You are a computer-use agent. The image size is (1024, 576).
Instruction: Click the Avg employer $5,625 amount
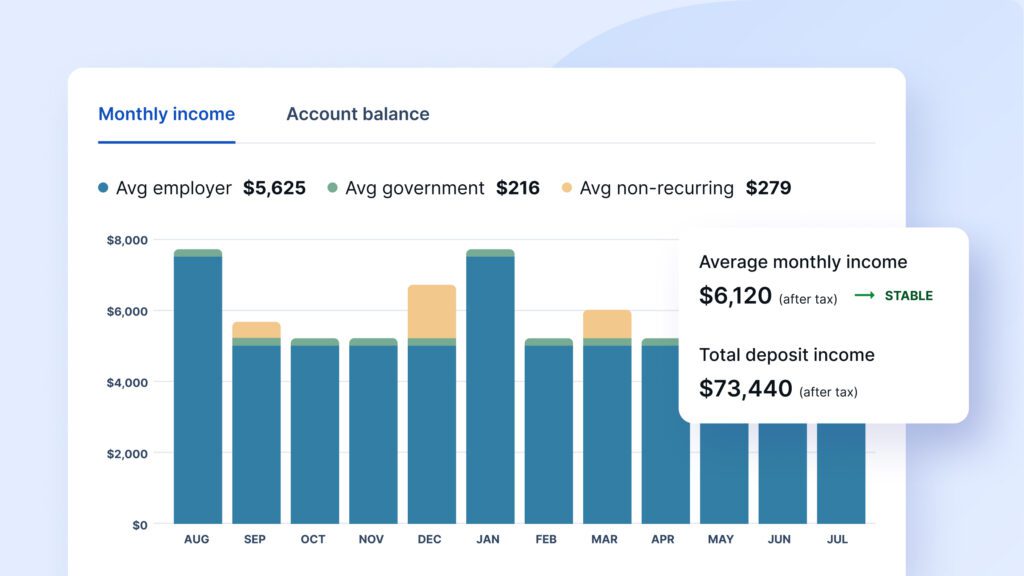tap(274, 188)
